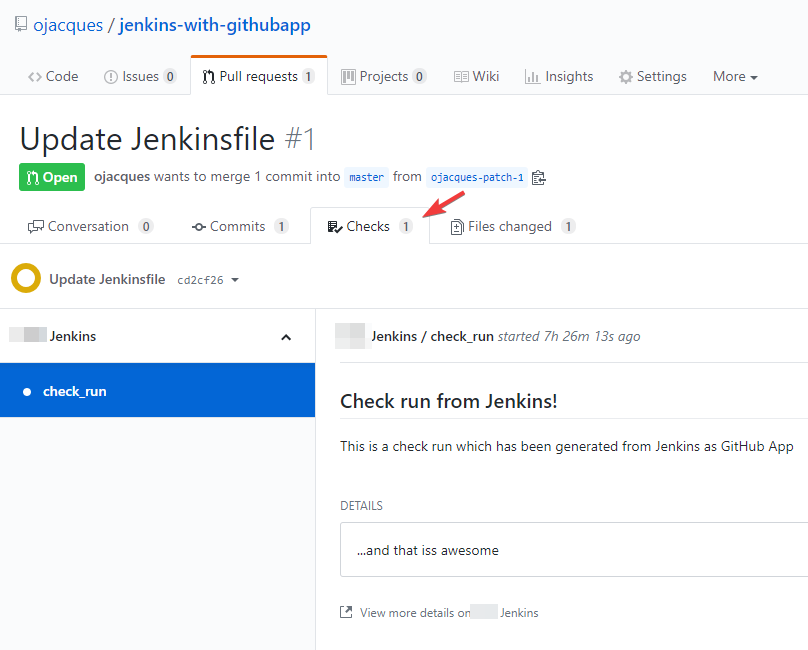Click the ojacques-patch-1 branch label

tap(476, 178)
